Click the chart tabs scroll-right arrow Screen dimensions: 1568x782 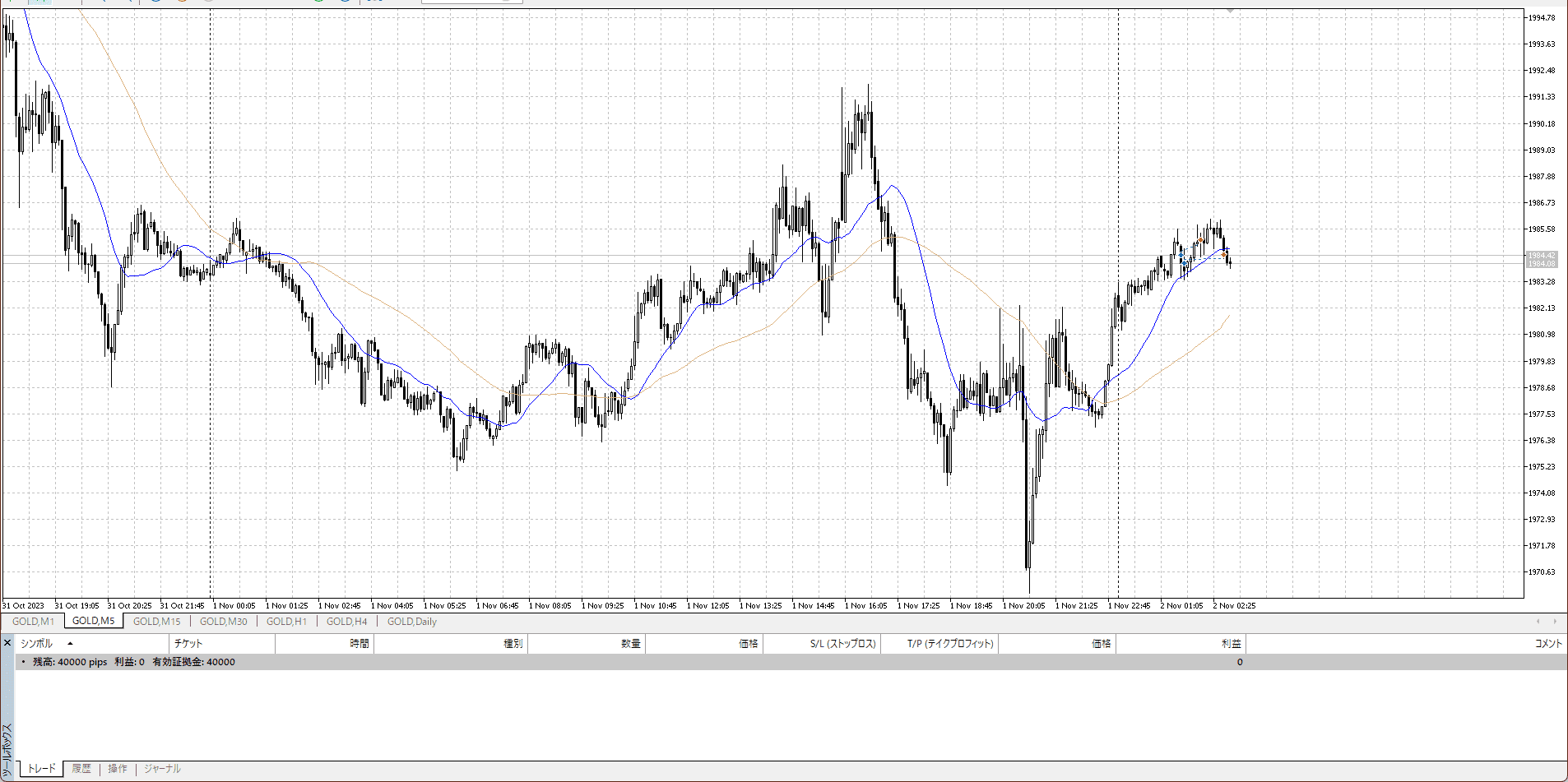point(1555,622)
